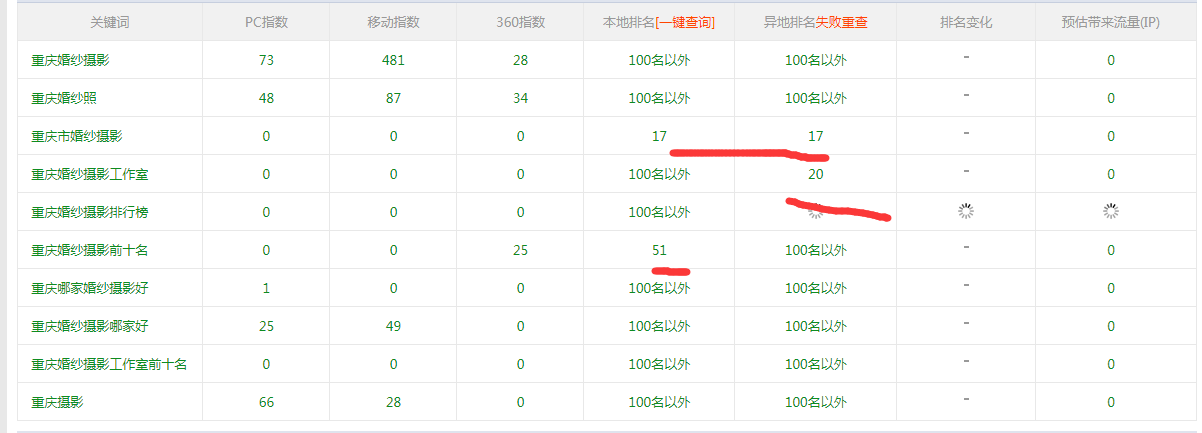Viewport: 1202px width, 433px height.
Task: Open the 重庆婚纱摄影 keyword link
Action: pos(70,60)
